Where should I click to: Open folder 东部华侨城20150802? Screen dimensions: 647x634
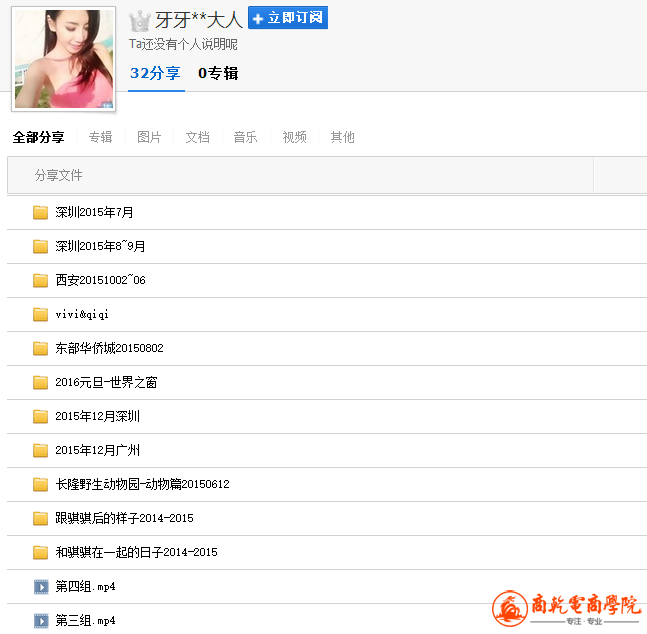click(109, 348)
